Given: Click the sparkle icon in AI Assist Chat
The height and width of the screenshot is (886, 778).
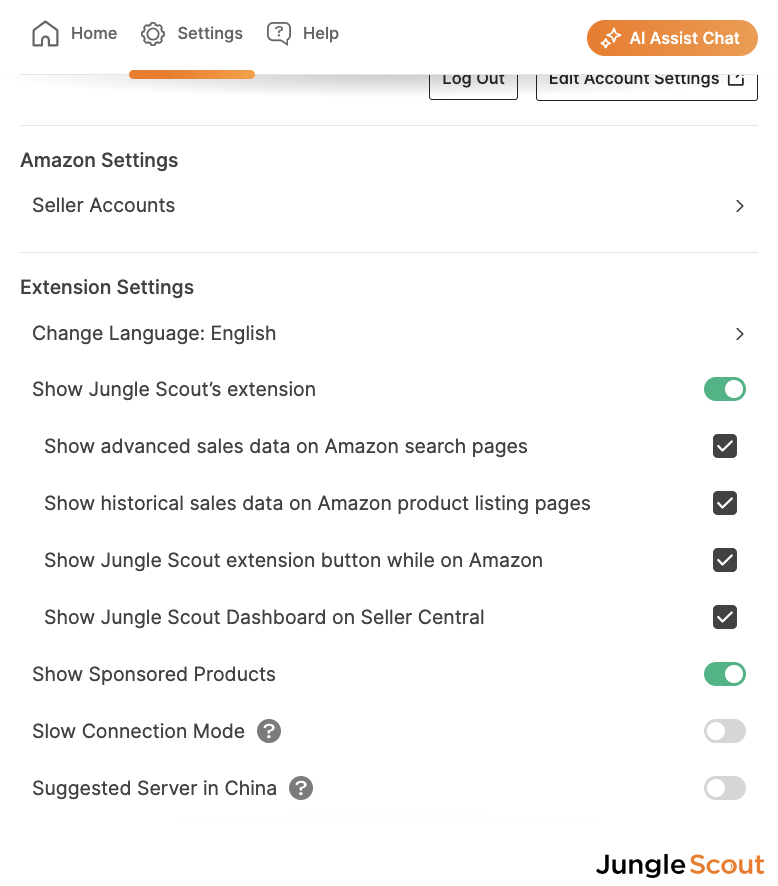Looking at the screenshot, I should (x=611, y=38).
